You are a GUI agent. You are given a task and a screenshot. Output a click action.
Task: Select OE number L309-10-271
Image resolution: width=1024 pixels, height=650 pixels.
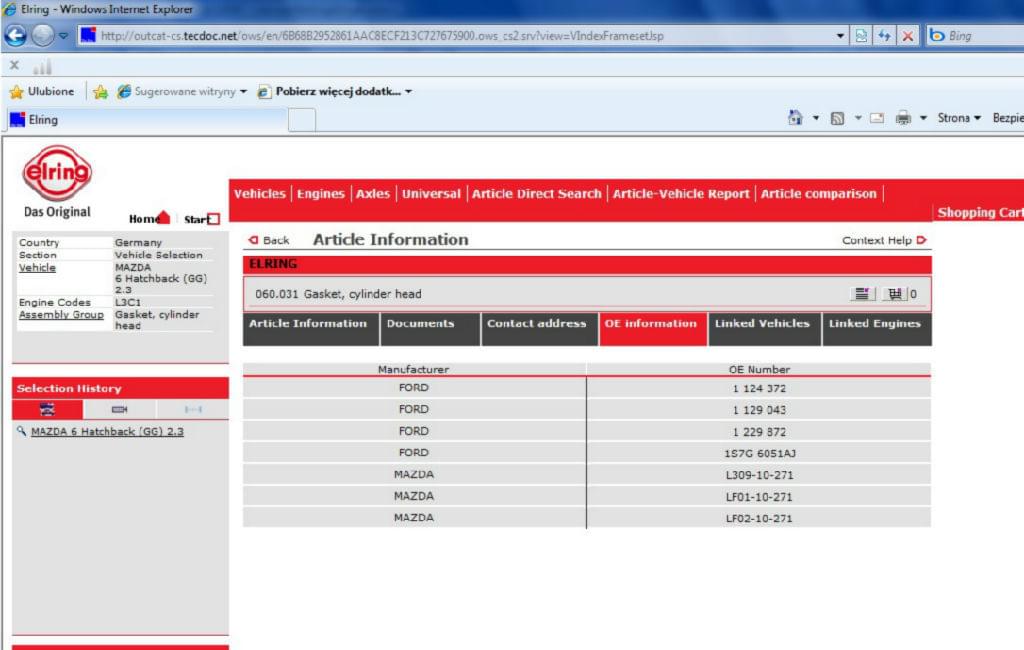pos(759,475)
